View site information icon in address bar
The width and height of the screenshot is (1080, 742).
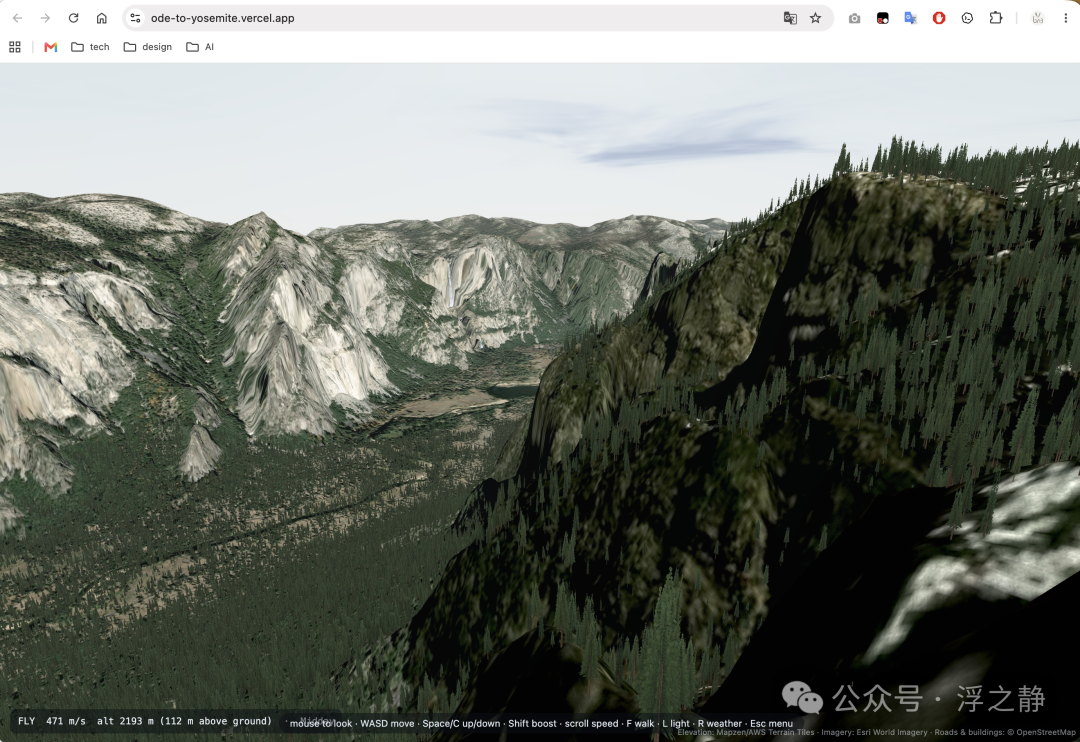[x=136, y=18]
